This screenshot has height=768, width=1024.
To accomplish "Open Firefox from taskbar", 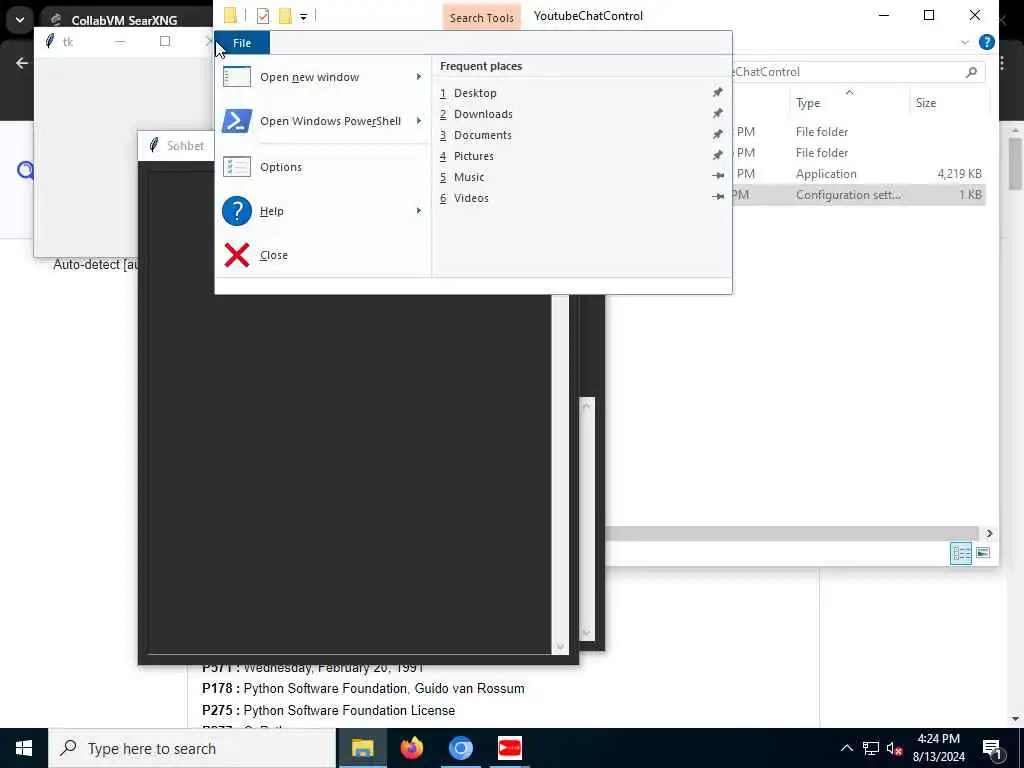I will pyautogui.click(x=411, y=748).
